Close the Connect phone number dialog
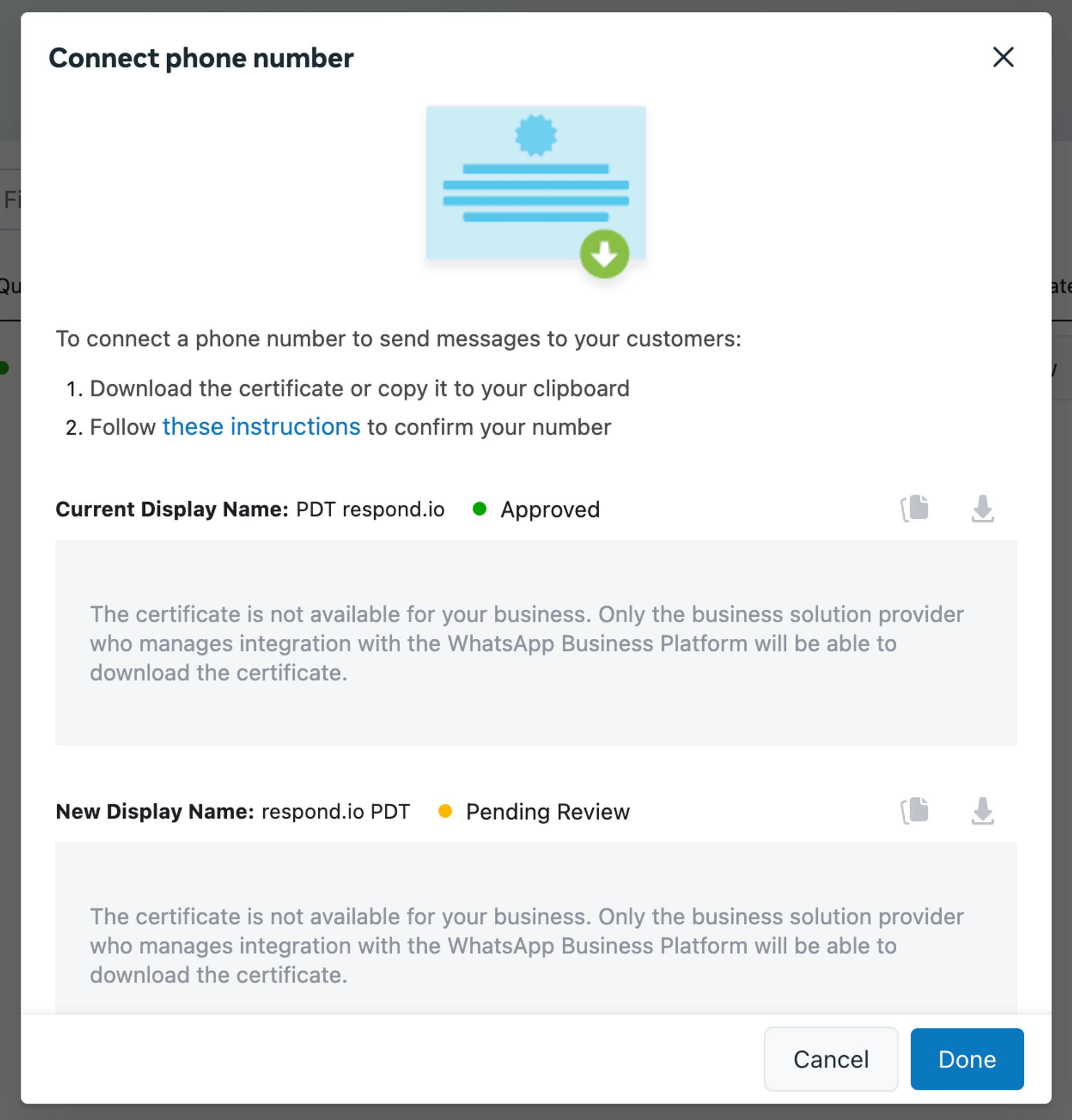The image size is (1072, 1120). (1003, 57)
